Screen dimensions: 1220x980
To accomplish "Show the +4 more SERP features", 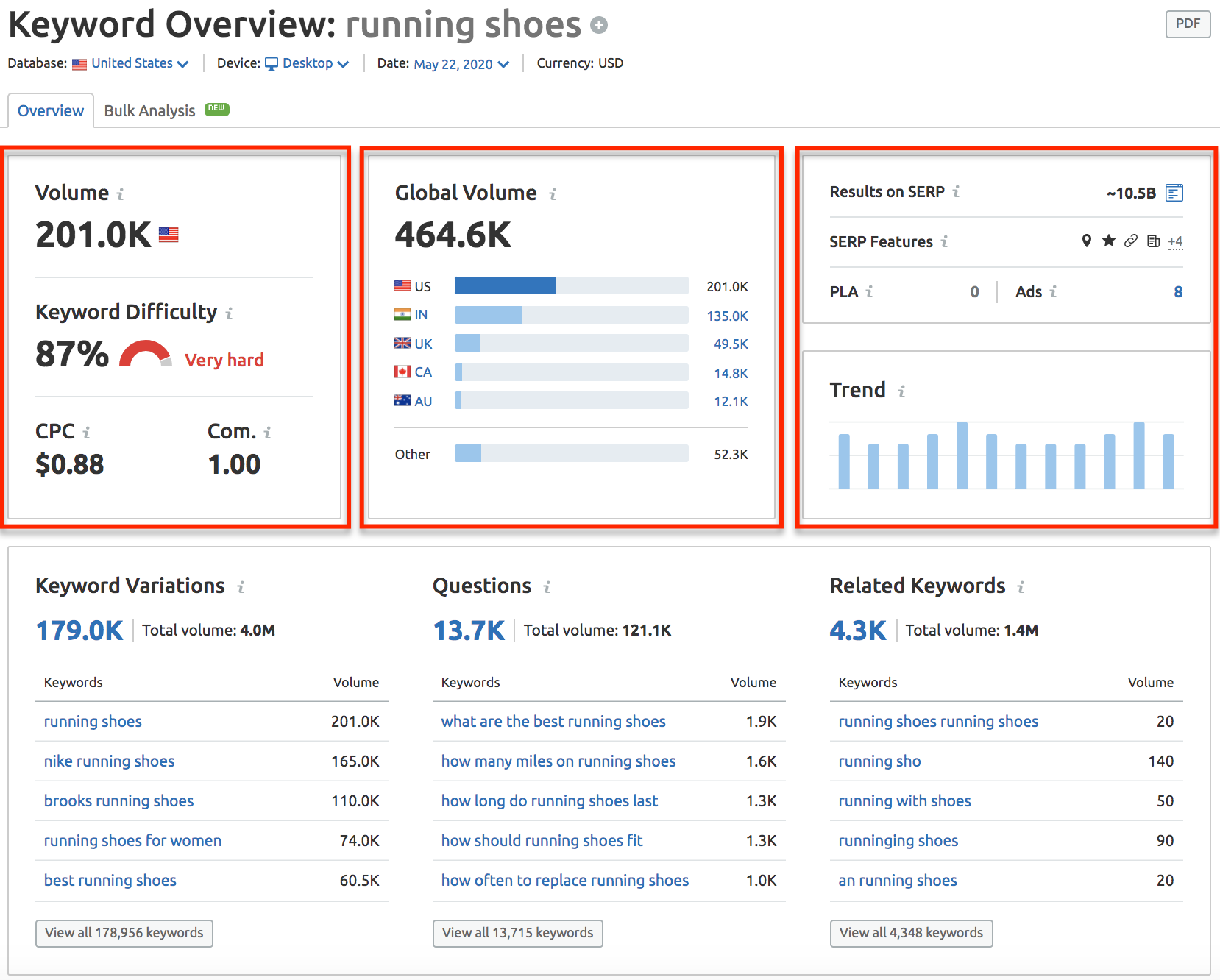I will tap(1175, 241).
